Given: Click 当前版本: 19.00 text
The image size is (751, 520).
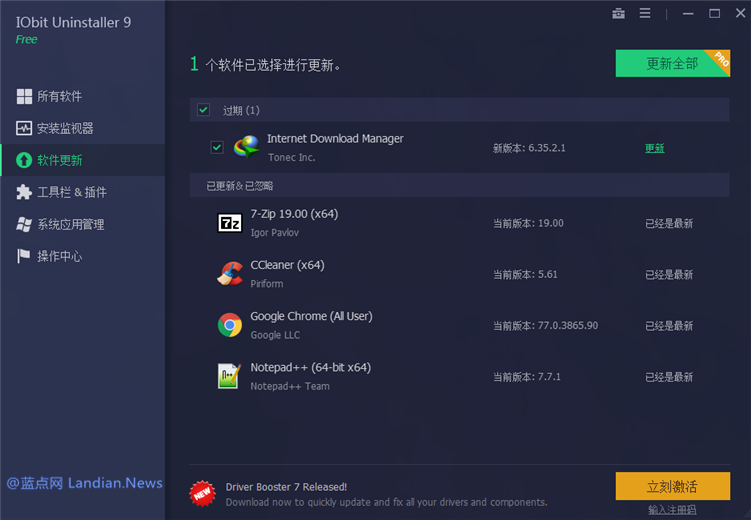Looking at the screenshot, I should 528,223.
